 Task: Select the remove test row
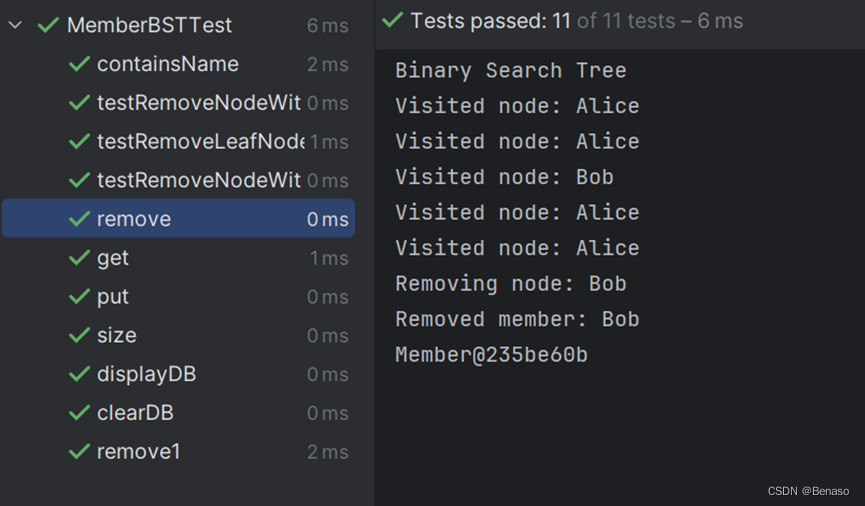tap(178, 219)
